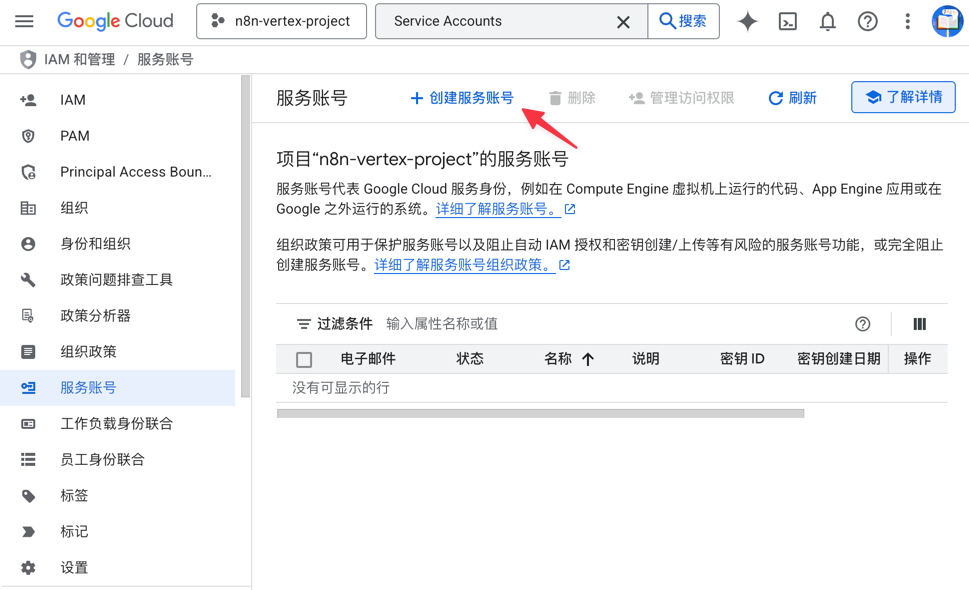Sort by 名称 column arrow
The width and height of the screenshot is (969, 590).
[x=588, y=360]
